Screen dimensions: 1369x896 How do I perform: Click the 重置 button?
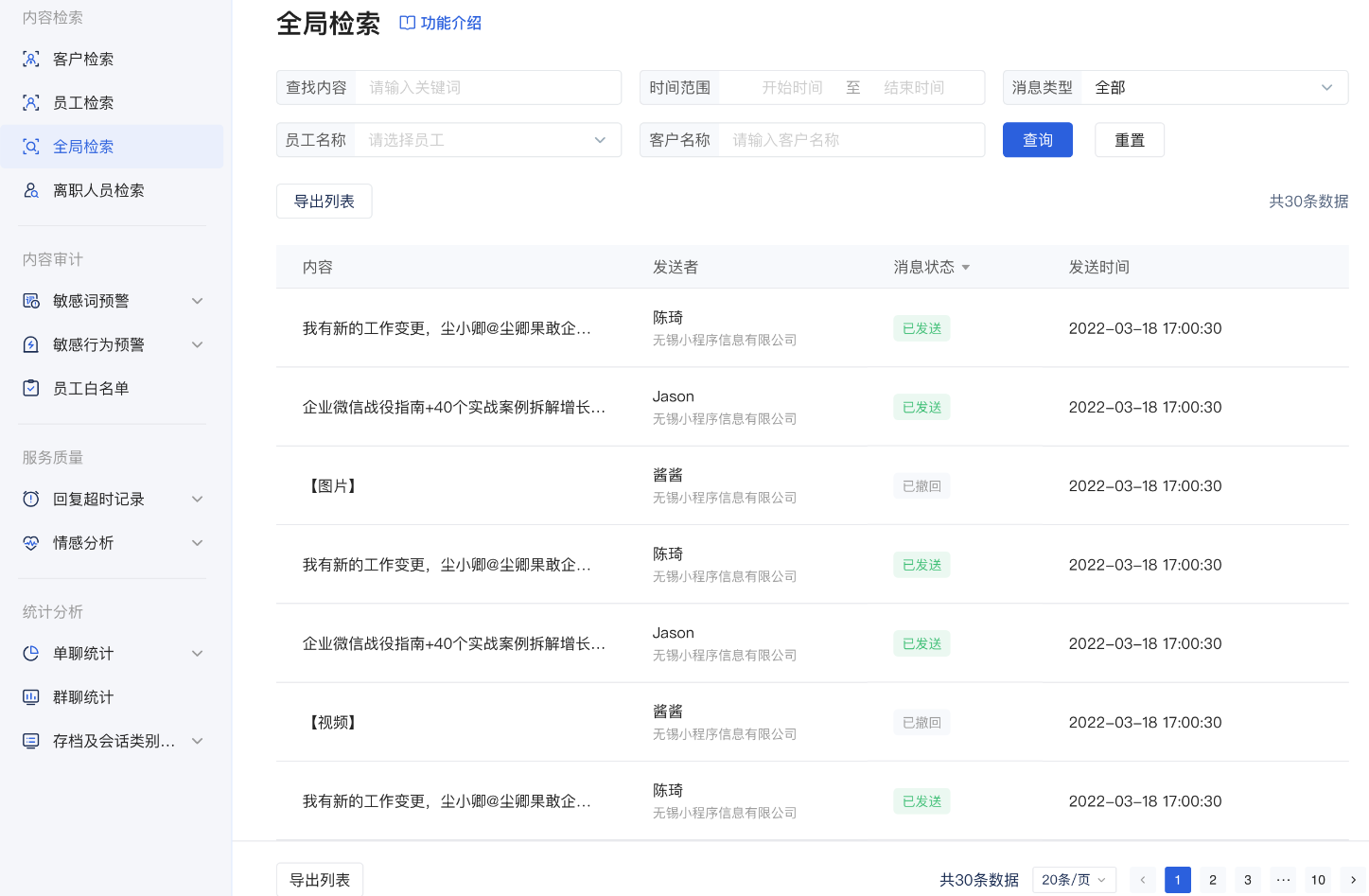[x=1130, y=140]
